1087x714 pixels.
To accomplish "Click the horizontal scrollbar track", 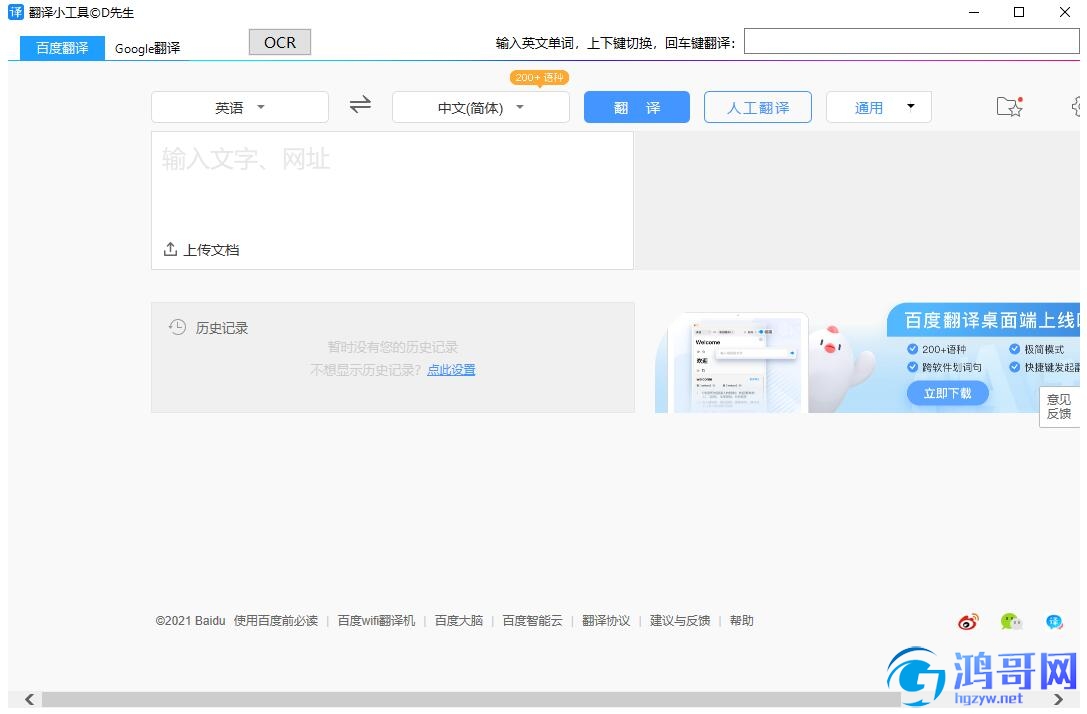I will click(471, 699).
